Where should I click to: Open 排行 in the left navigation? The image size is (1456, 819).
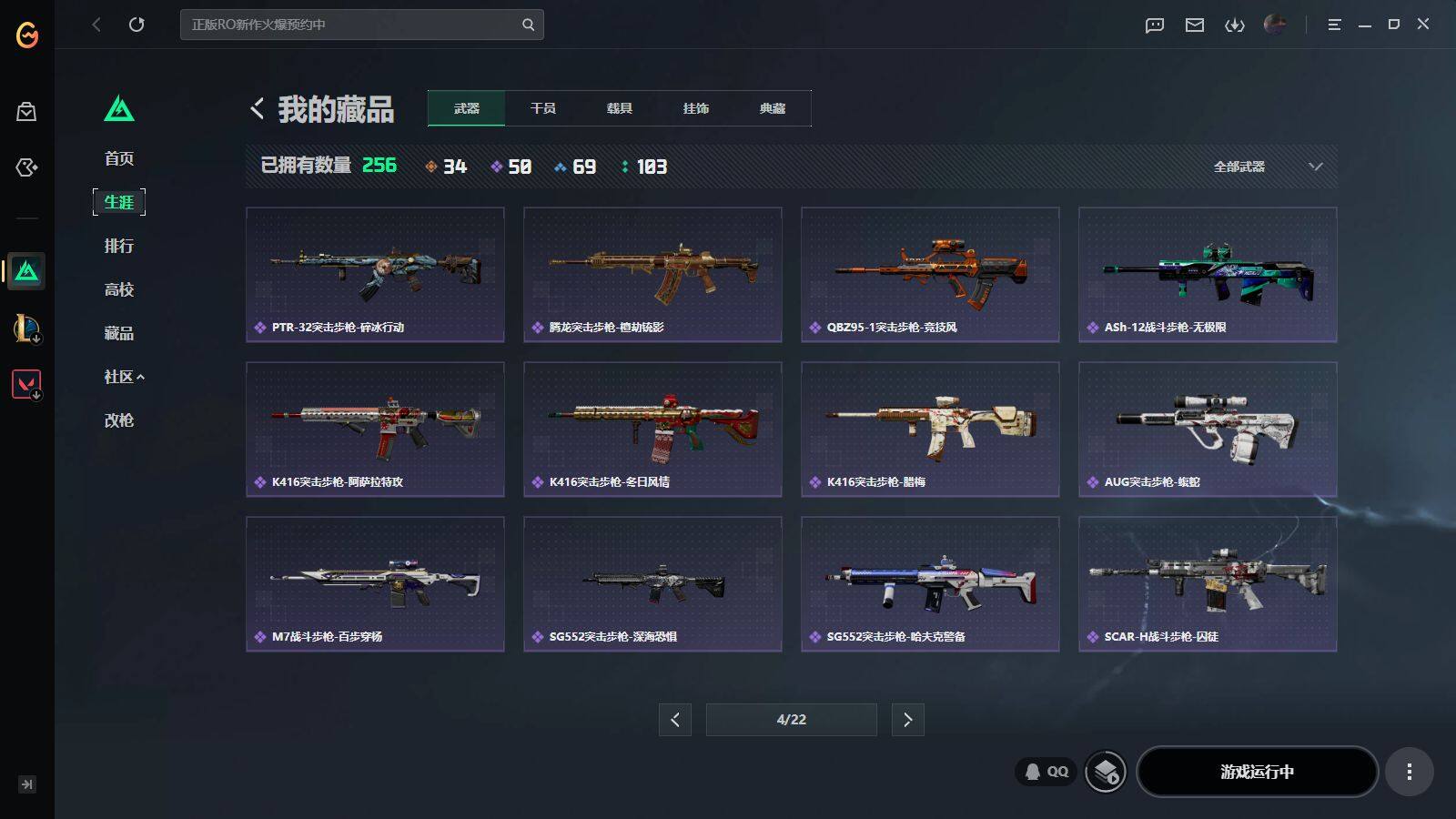[x=119, y=246]
